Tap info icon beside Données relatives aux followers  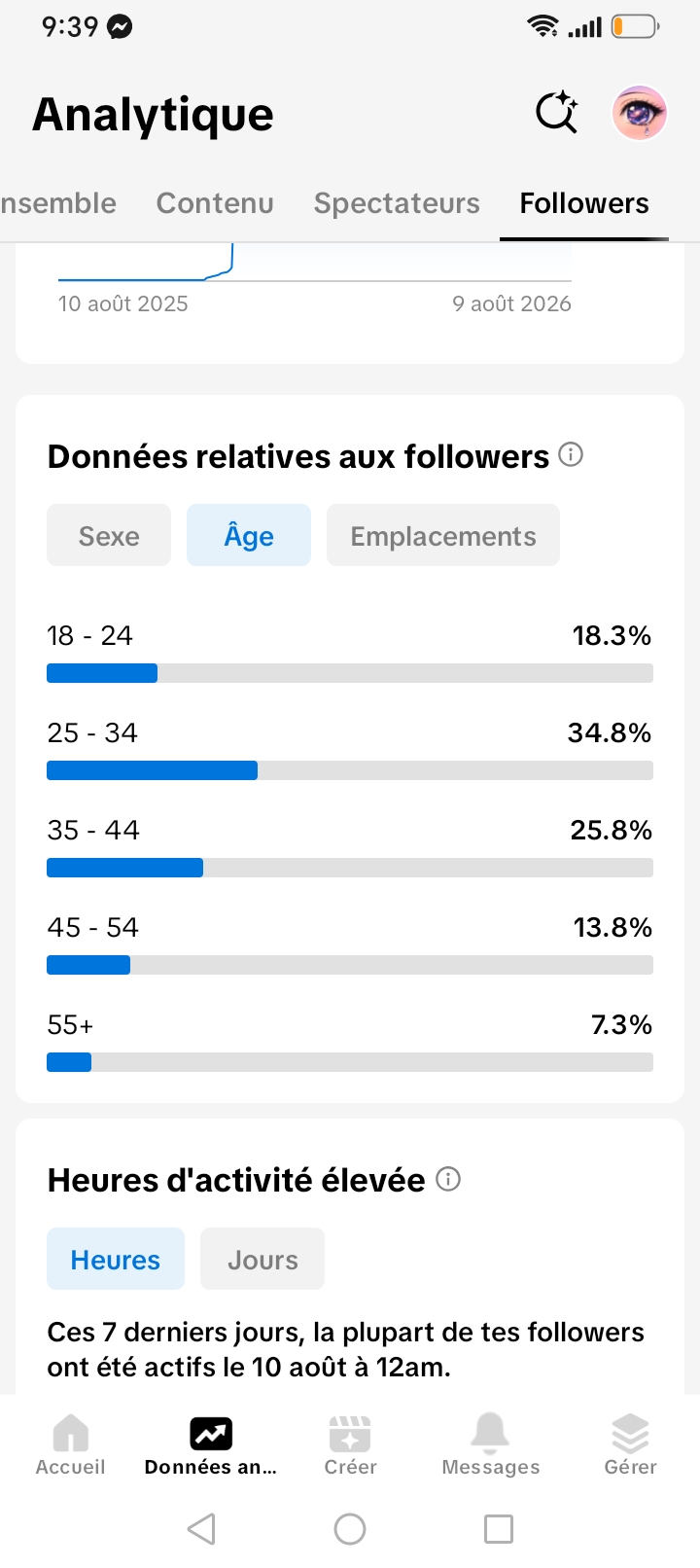[572, 454]
